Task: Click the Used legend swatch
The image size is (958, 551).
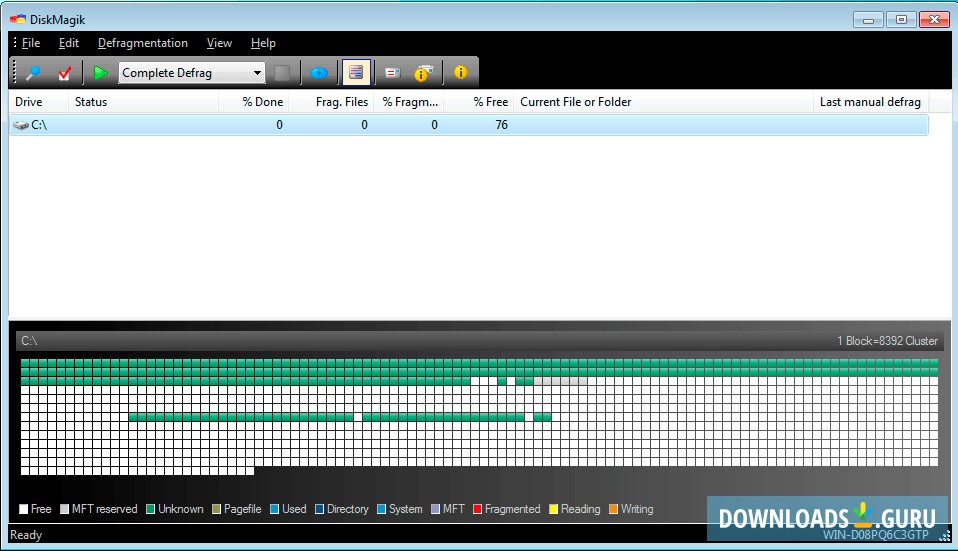Action: point(274,509)
